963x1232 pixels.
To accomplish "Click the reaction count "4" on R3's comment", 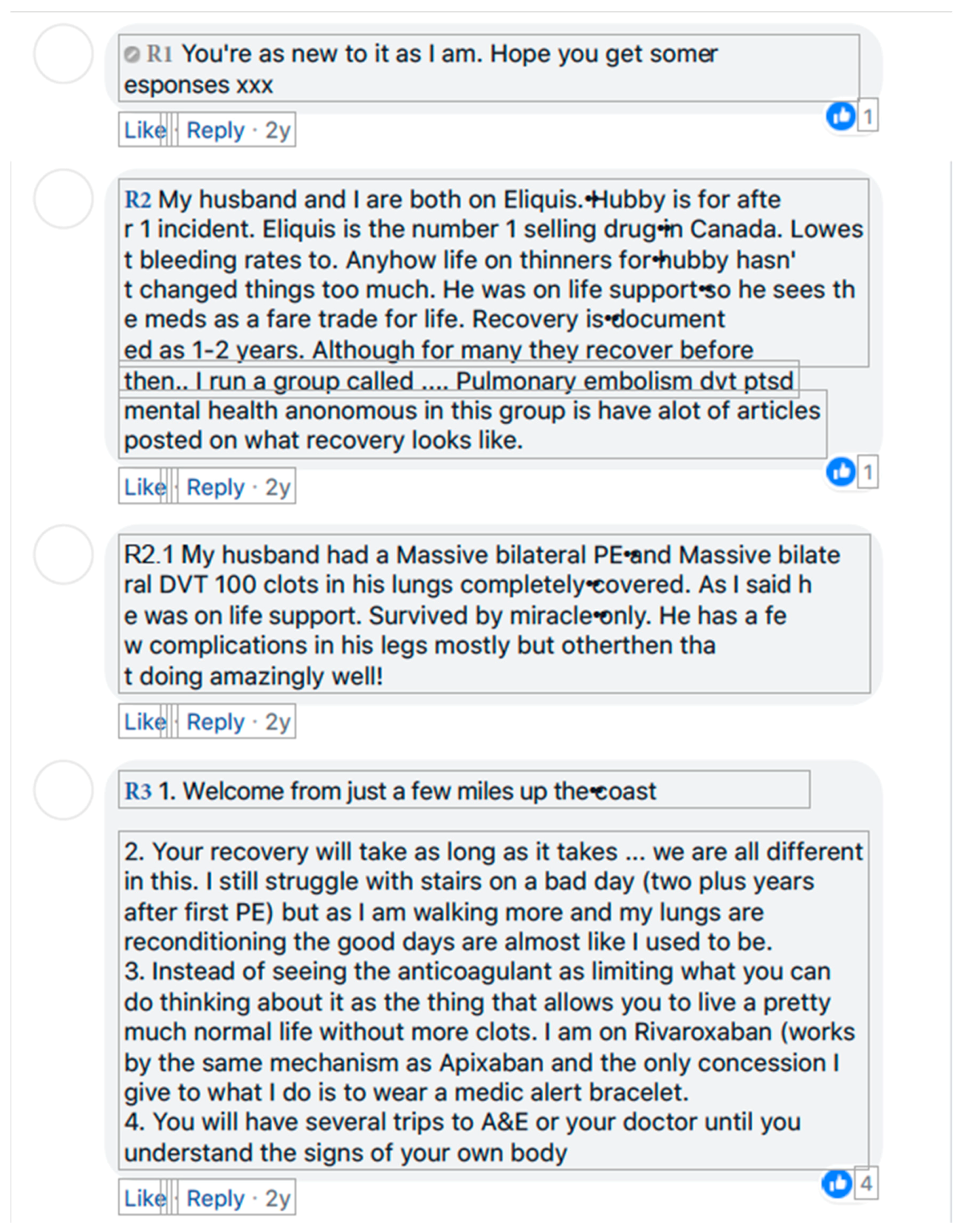I will pos(867,1183).
